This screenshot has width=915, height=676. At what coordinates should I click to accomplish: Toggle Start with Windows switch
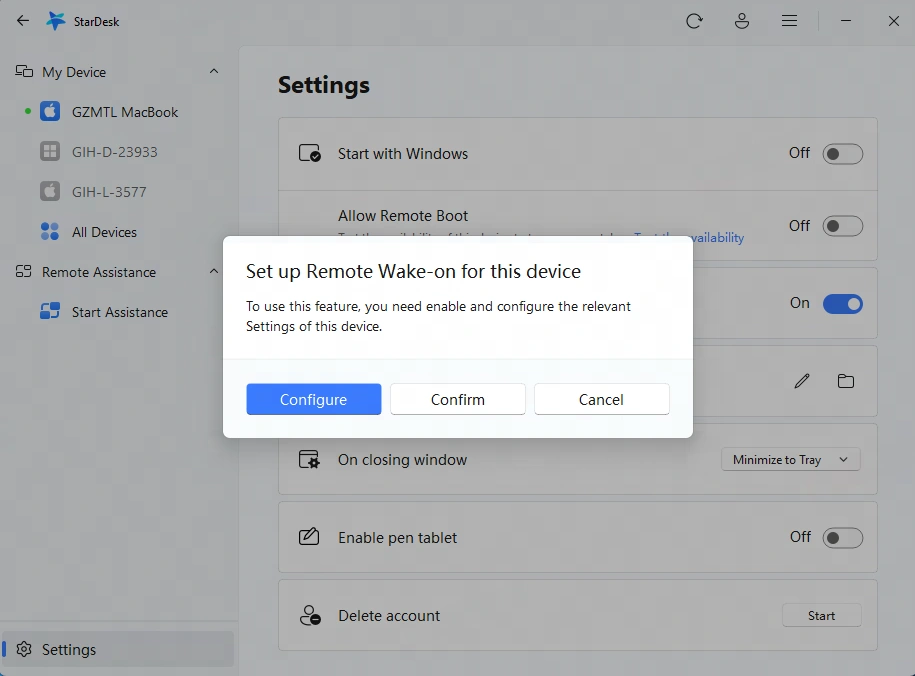[x=843, y=154]
